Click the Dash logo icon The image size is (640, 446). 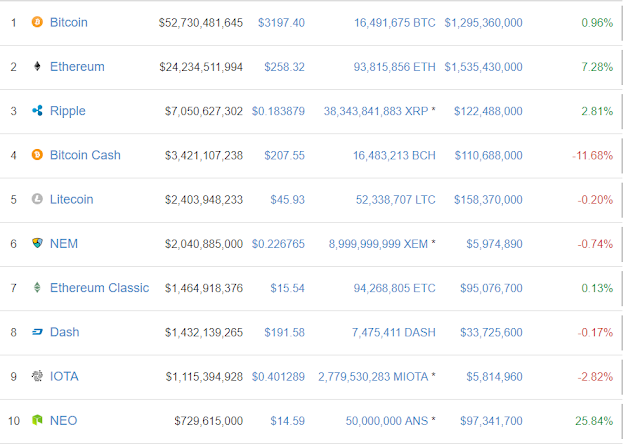38,332
